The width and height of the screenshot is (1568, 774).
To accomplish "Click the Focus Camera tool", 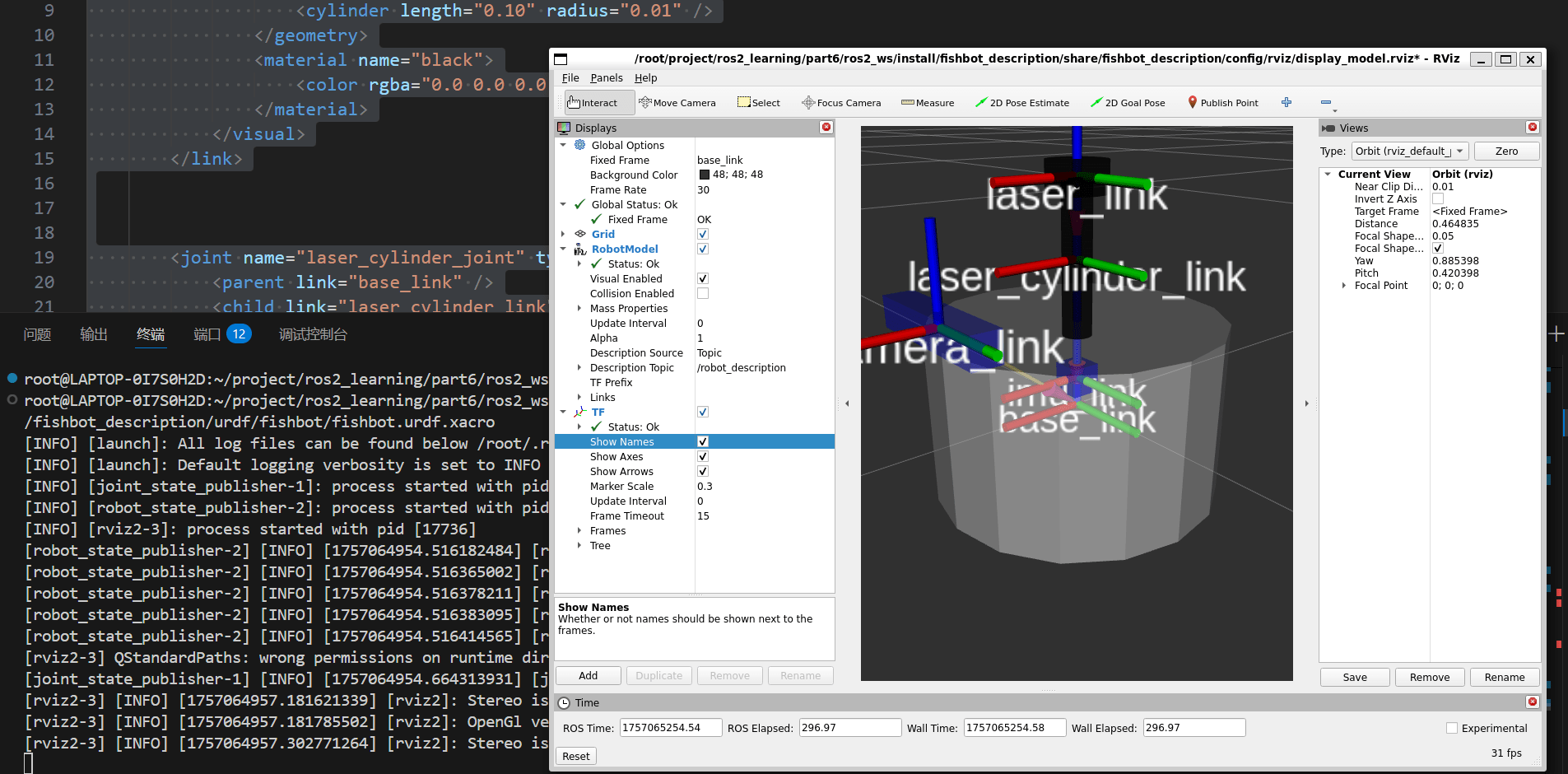I will (841, 103).
